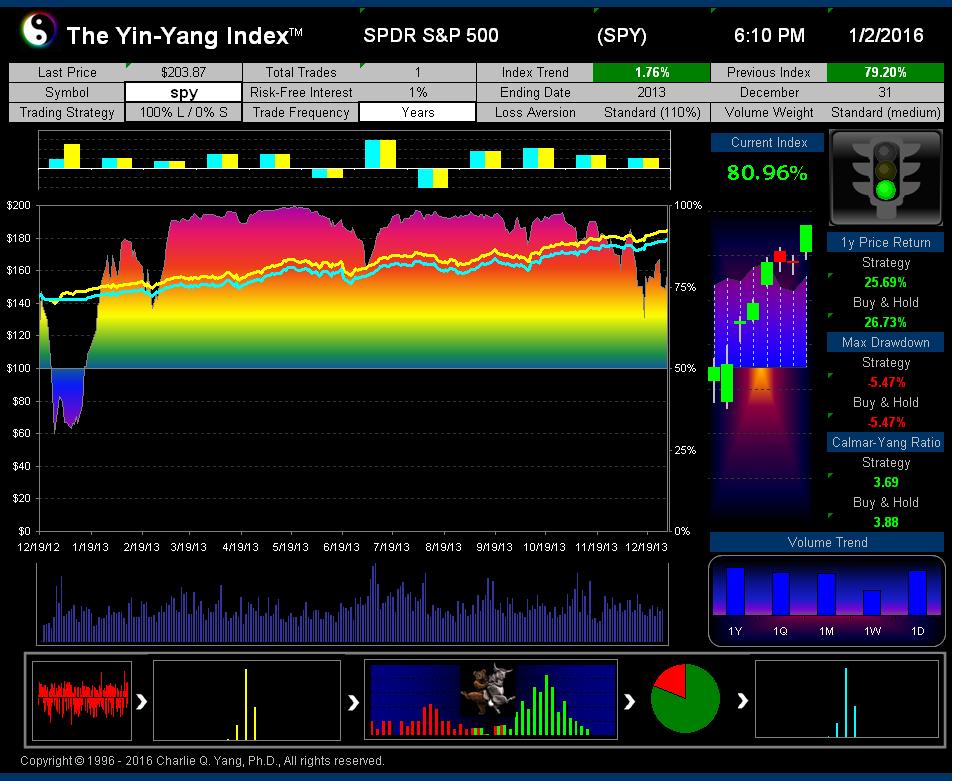Click the Risk-Free Interest 1% value
960x781 pixels.
(x=417, y=92)
